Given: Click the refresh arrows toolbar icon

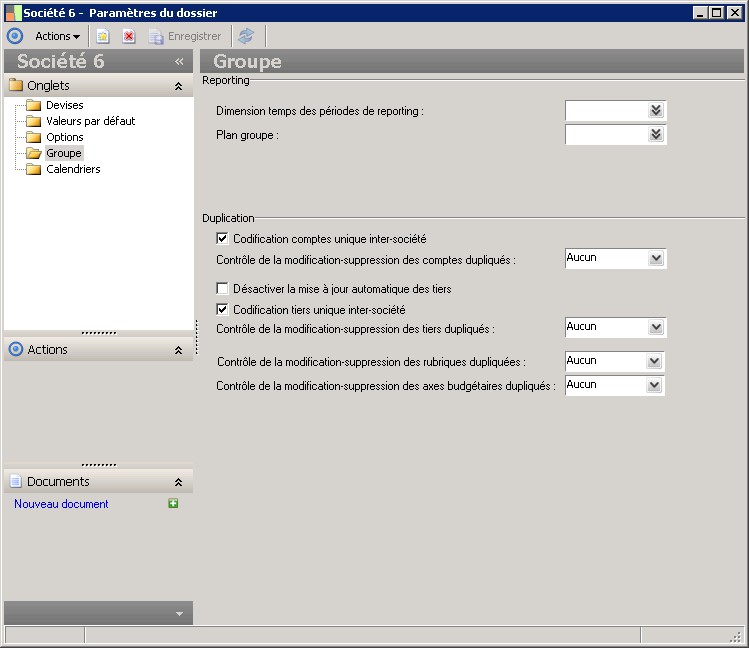Looking at the screenshot, I should pyautogui.click(x=246, y=36).
